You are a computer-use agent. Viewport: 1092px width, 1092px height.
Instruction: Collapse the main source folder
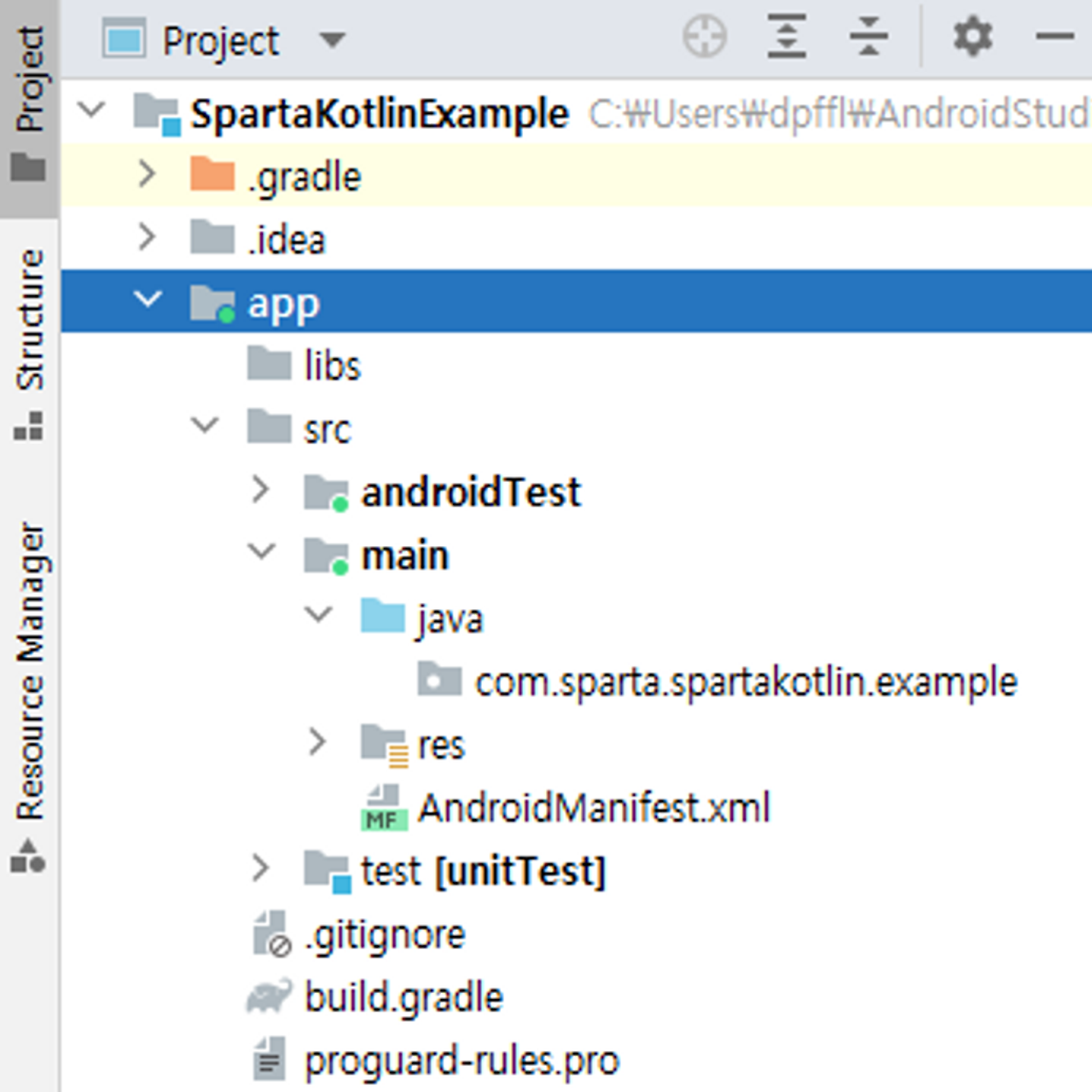click(261, 552)
